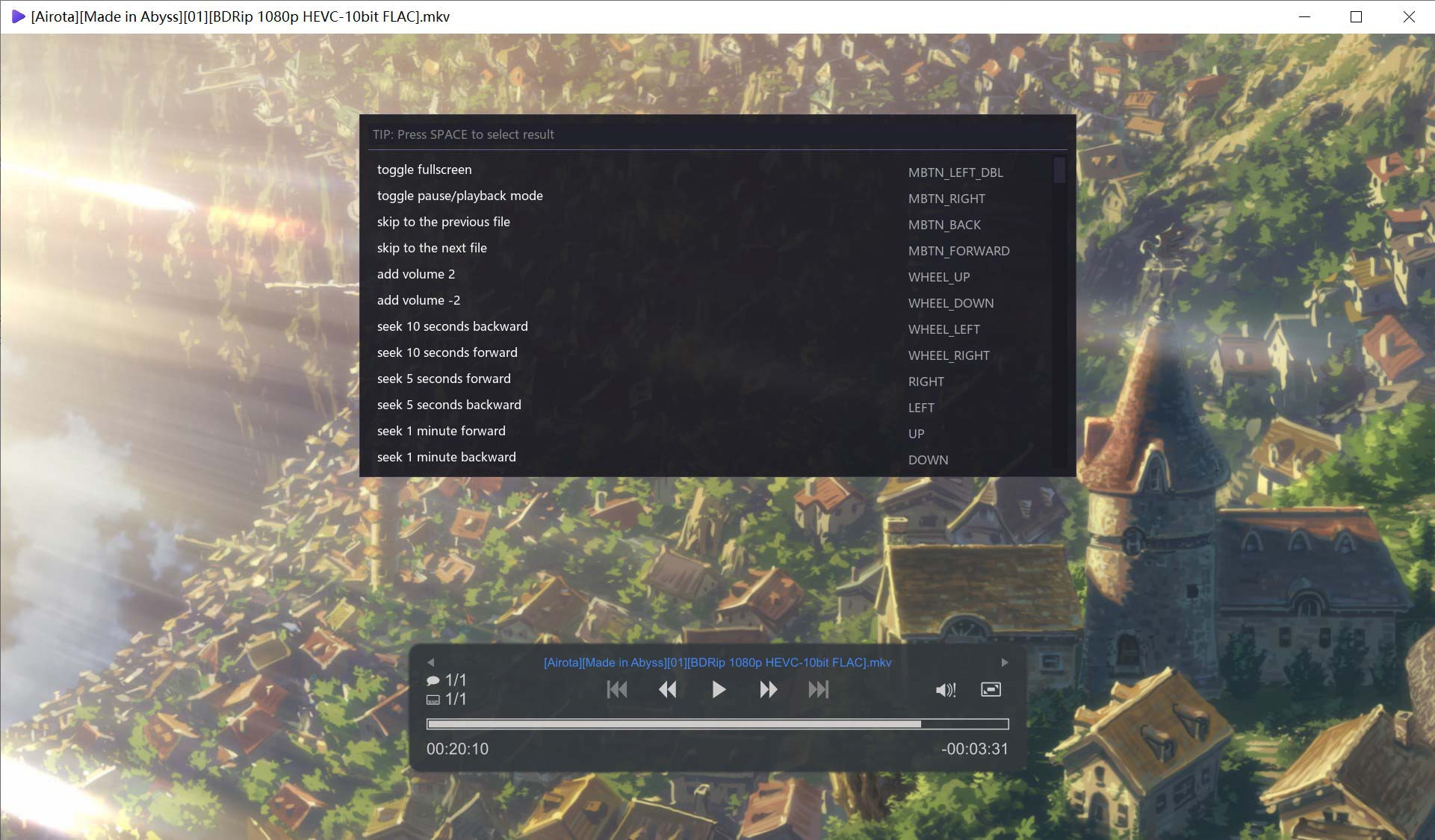Click small right arrow for next playlist item
1435x840 pixels.
pyautogui.click(x=1004, y=662)
